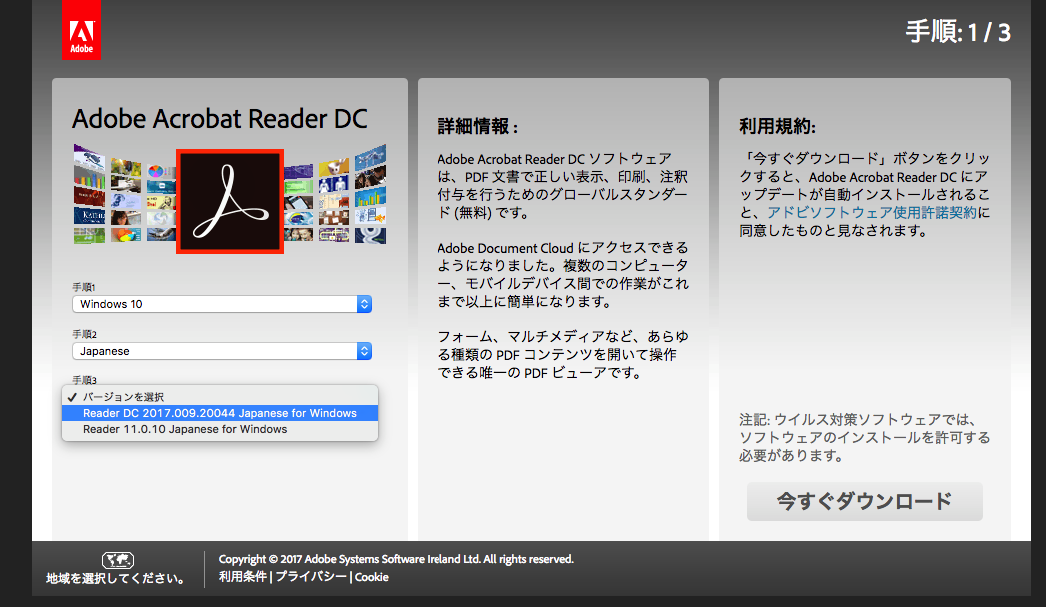
Task: Click the thumbnail collage right of Acrobat icon
Action: pyautogui.click(x=337, y=195)
